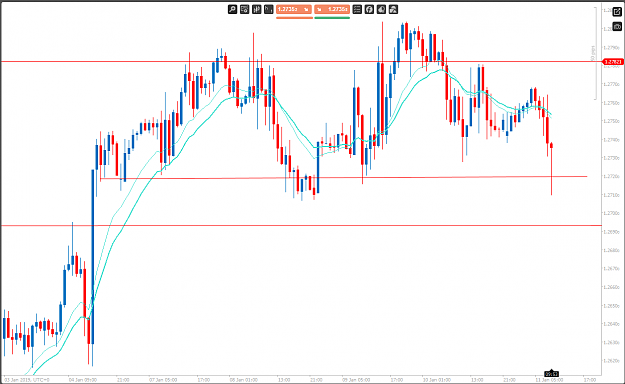Click the 1.2790 price axis label
Screen dimensions: 625x384
coord(612,47)
